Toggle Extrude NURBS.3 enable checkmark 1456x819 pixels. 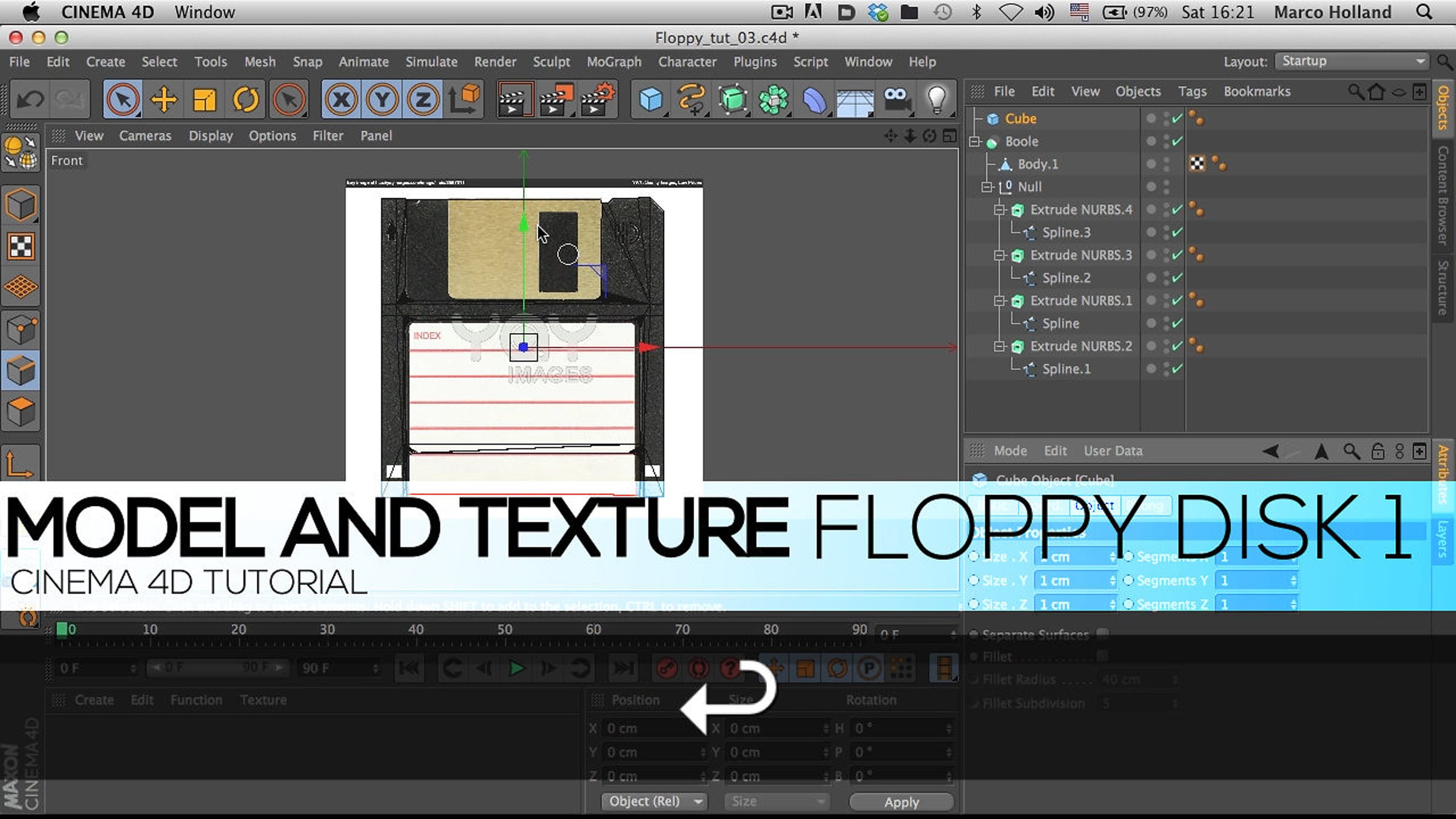point(1177,255)
